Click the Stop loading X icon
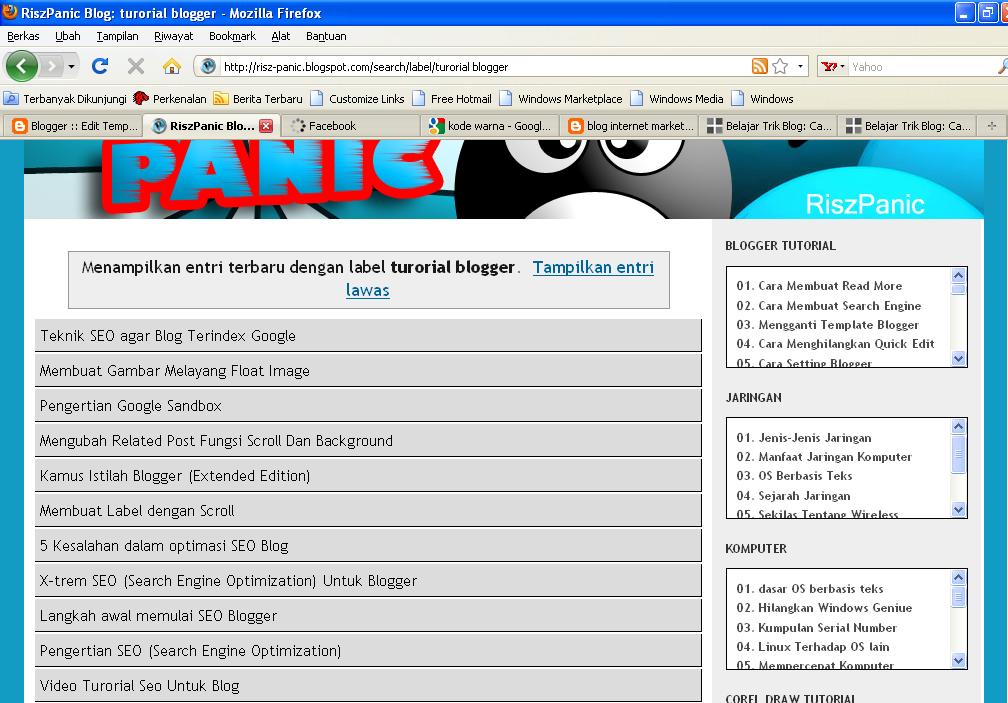 coord(135,66)
